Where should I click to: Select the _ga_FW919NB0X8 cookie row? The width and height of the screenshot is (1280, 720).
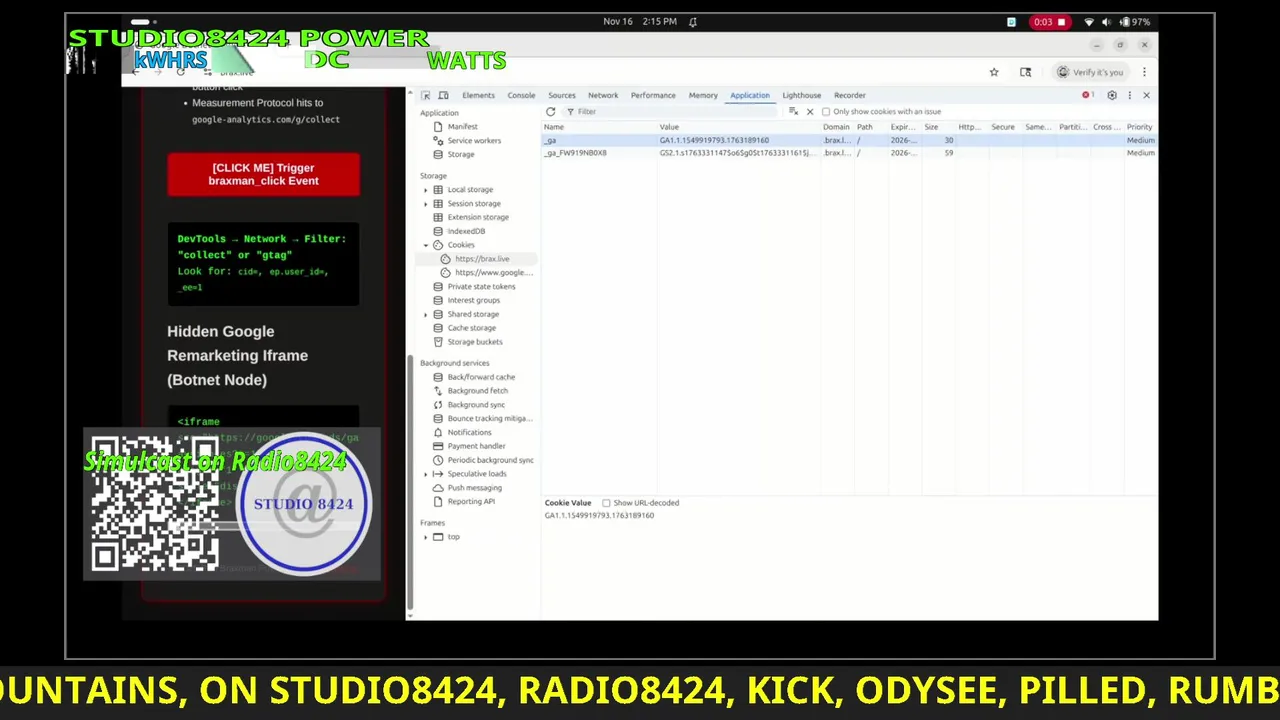[x=850, y=153]
